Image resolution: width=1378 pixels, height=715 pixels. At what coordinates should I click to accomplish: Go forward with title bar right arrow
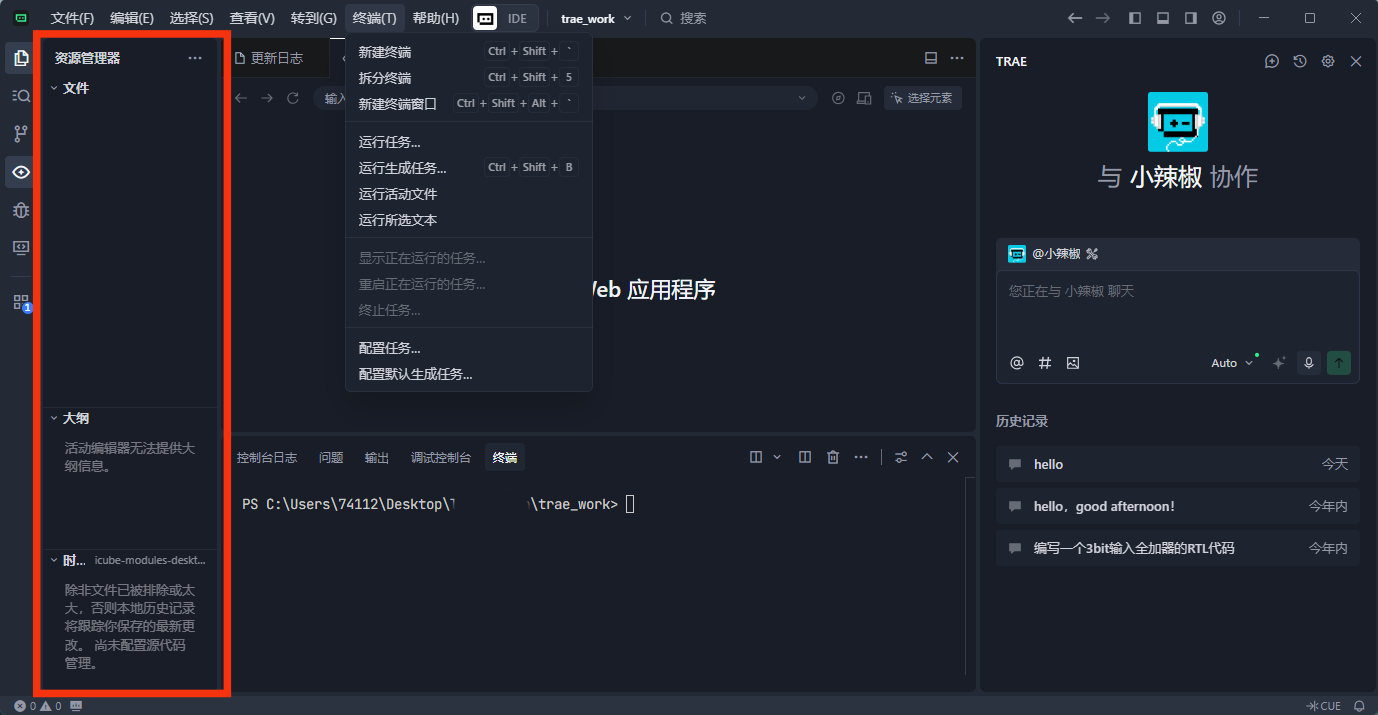pos(1103,18)
